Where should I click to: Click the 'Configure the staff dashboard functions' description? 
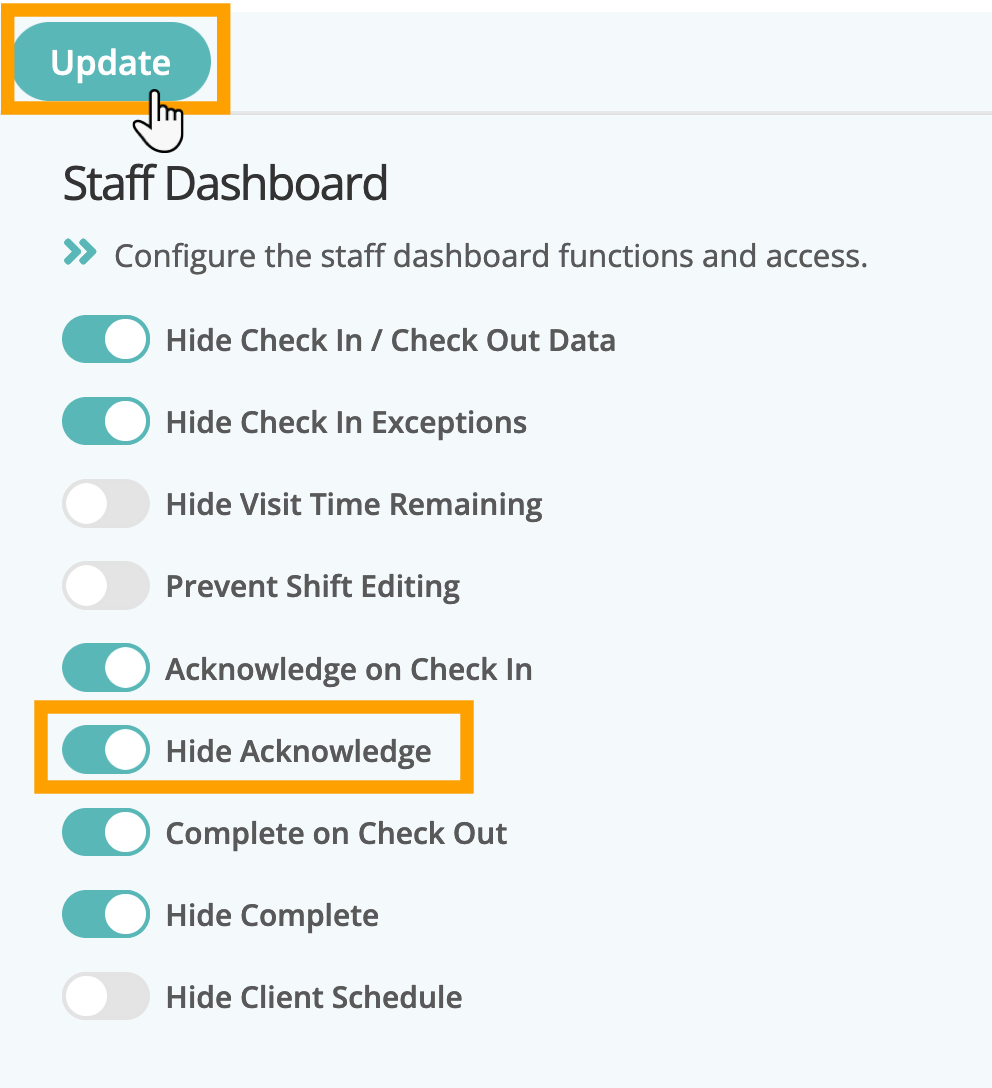pyautogui.click(x=490, y=256)
